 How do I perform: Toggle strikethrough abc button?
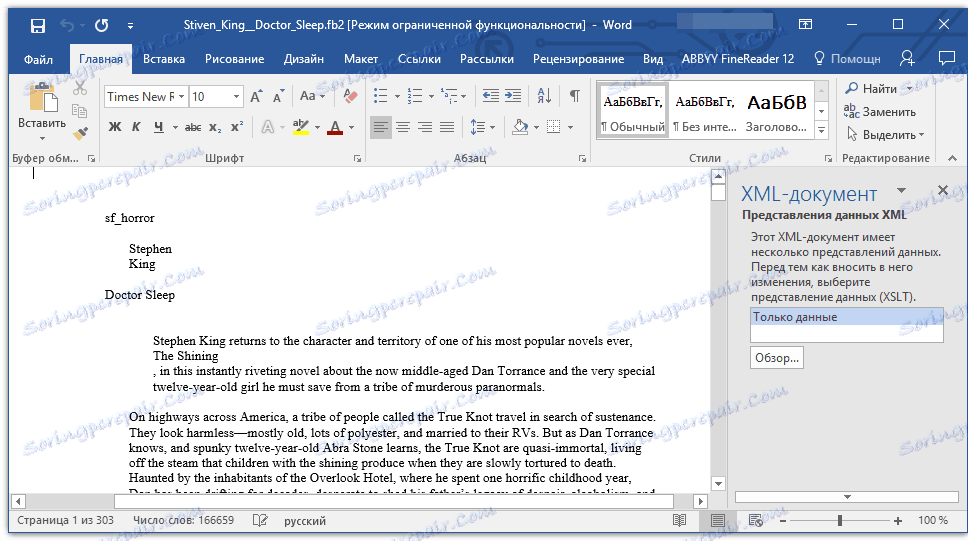[x=193, y=127]
